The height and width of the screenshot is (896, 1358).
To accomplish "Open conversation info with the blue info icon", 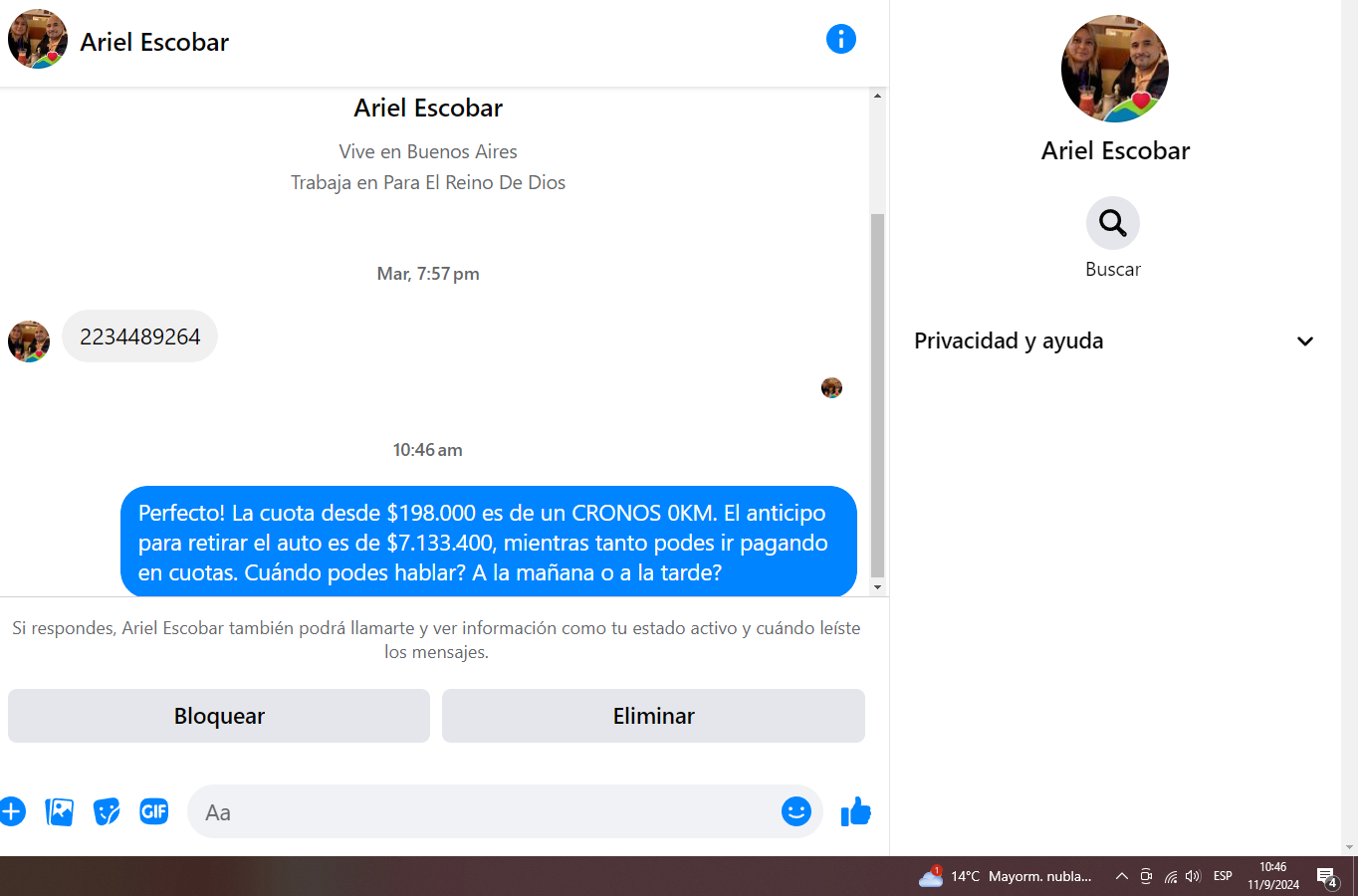I will click(841, 39).
